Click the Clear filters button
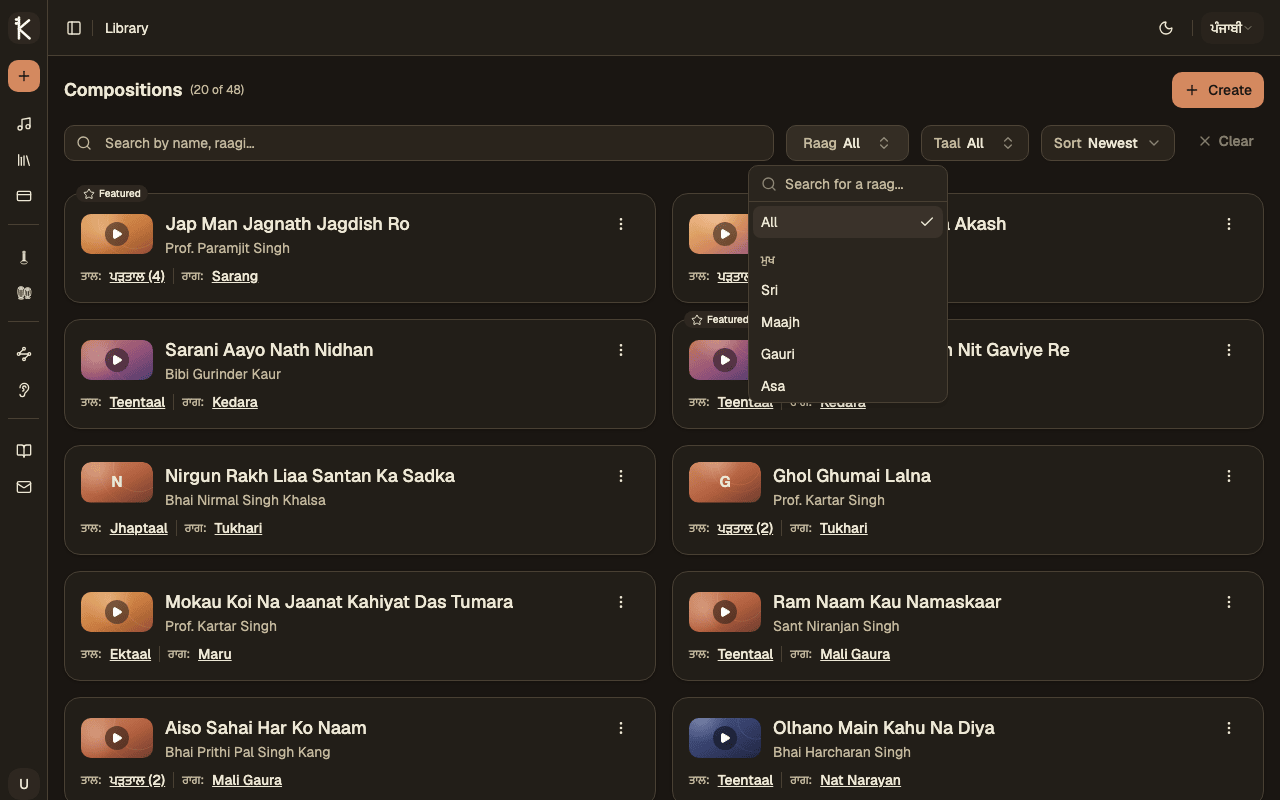The height and width of the screenshot is (800, 1280). click(x=1226, y=141)
